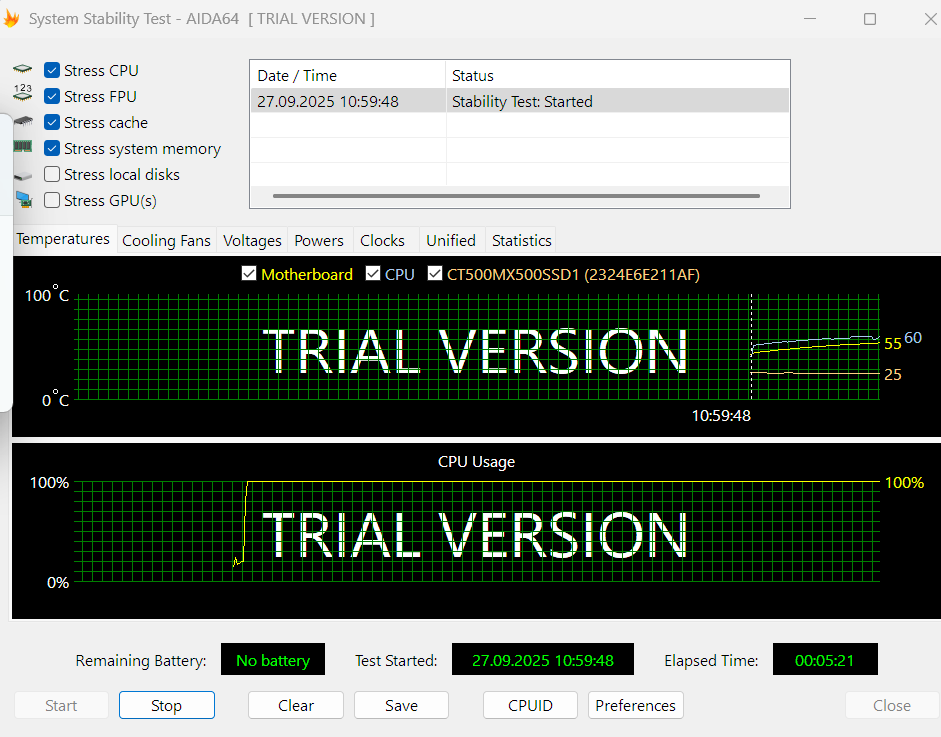Switch to the Cooling Fans tab
941x737 pixels.
pyautogui.click(x=166, y=240)
